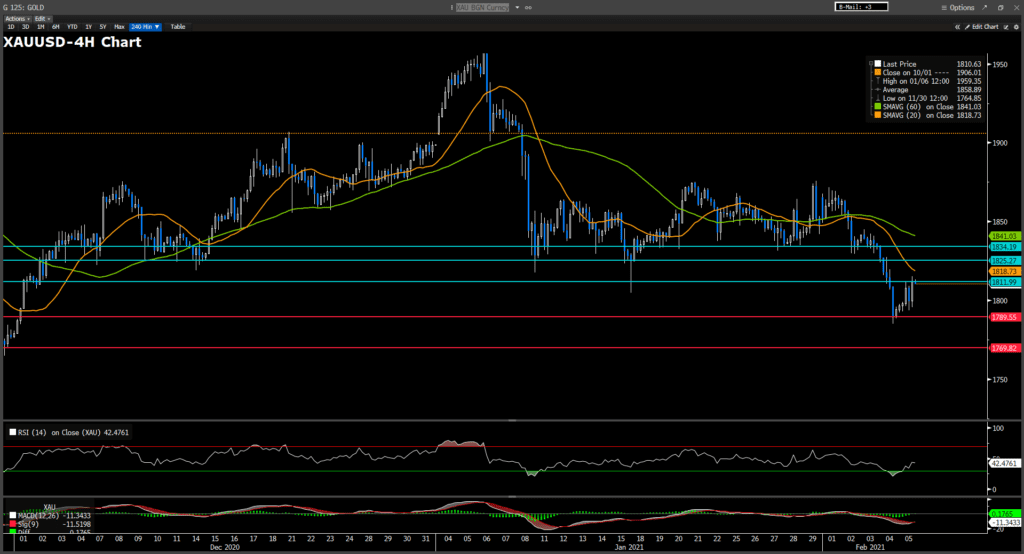The image size is (1024, 554).
Task: Click the drag handle left of XAU BGN Curncy
Action: (x=451, y=8)
